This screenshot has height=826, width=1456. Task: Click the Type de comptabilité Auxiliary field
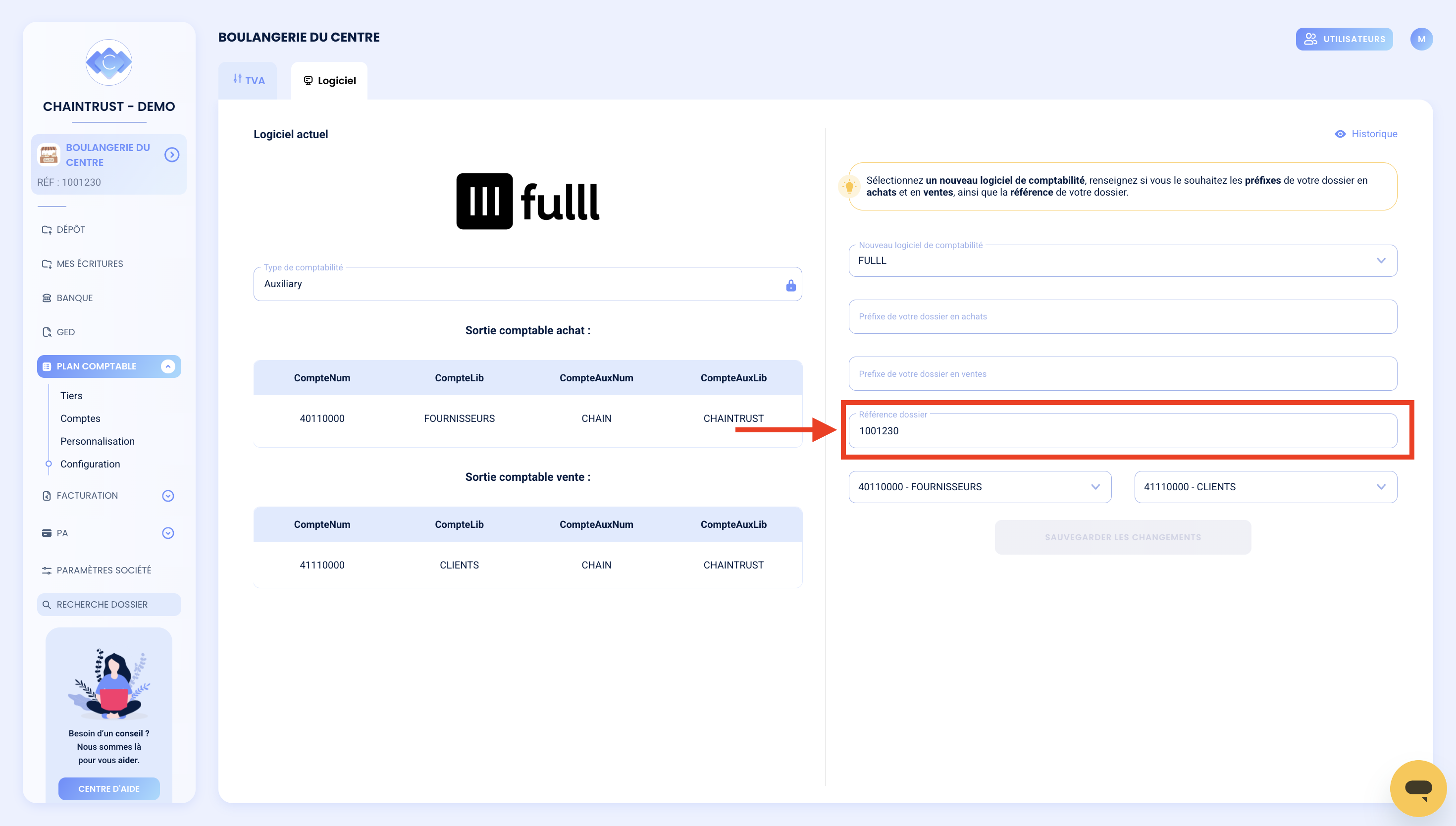click(527, 284)
